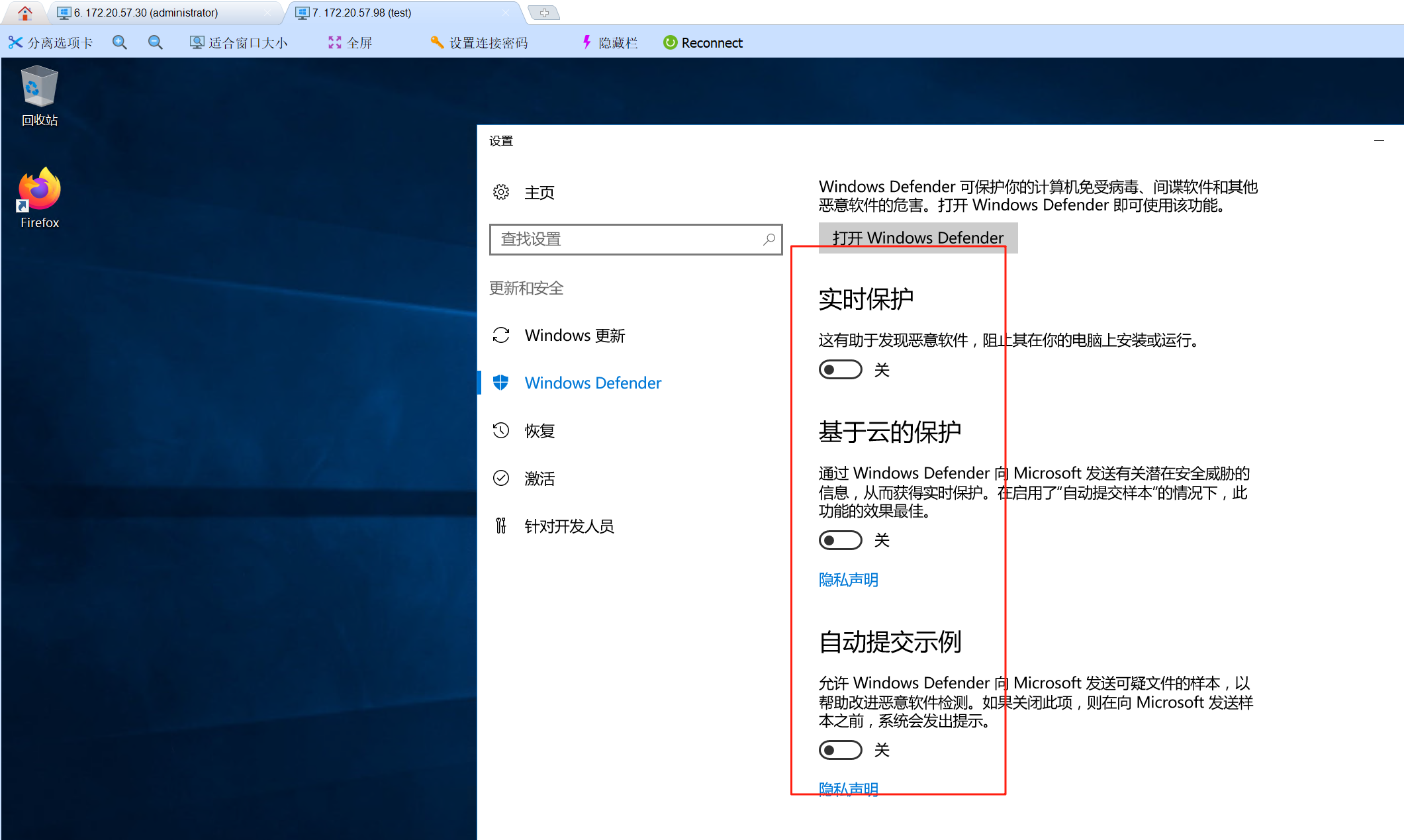Click the green Reconnect icon
Viewport: 1404px width, 840px height.
pyautogui.click(x=670, y=42)
